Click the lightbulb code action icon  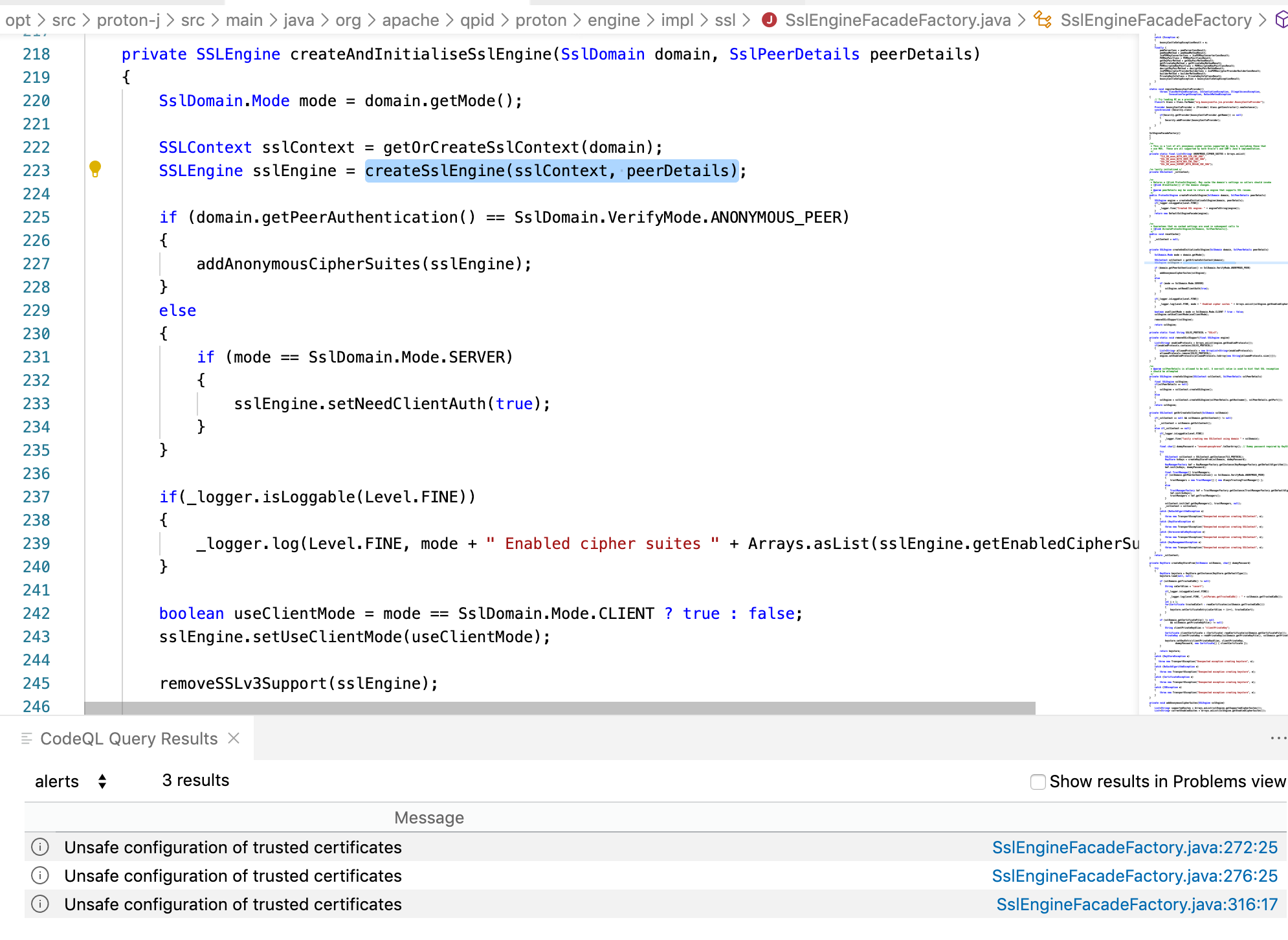95,169
